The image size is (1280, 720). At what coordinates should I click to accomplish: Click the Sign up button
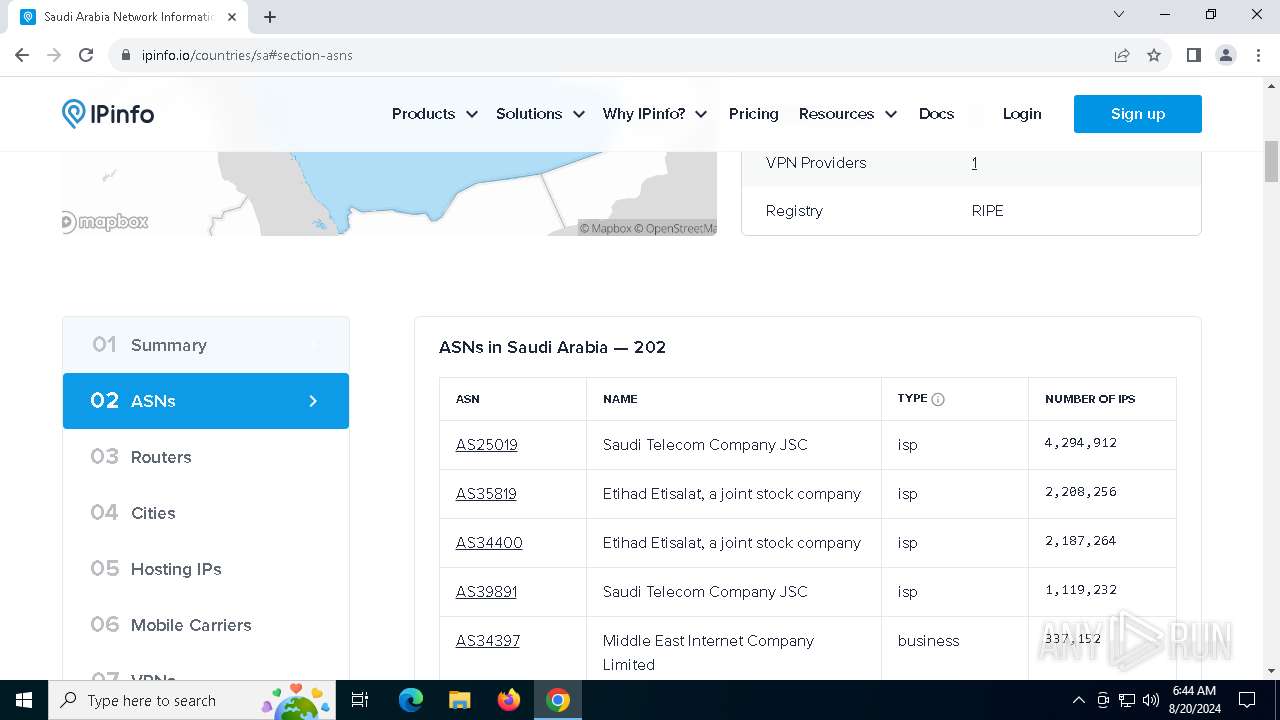coord(1138,114)
